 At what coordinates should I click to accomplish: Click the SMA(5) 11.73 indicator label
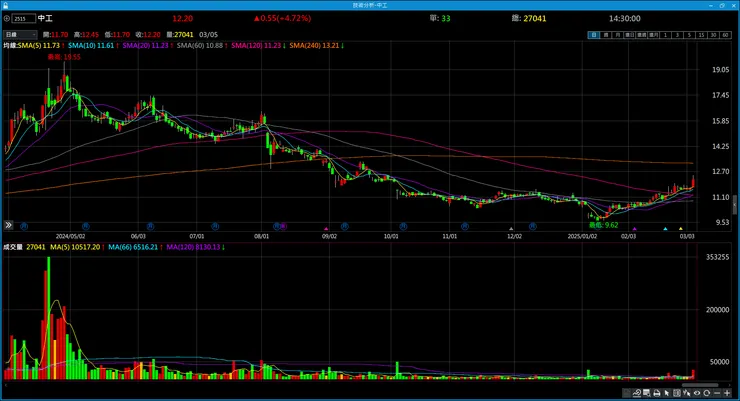tap(41, 46)
